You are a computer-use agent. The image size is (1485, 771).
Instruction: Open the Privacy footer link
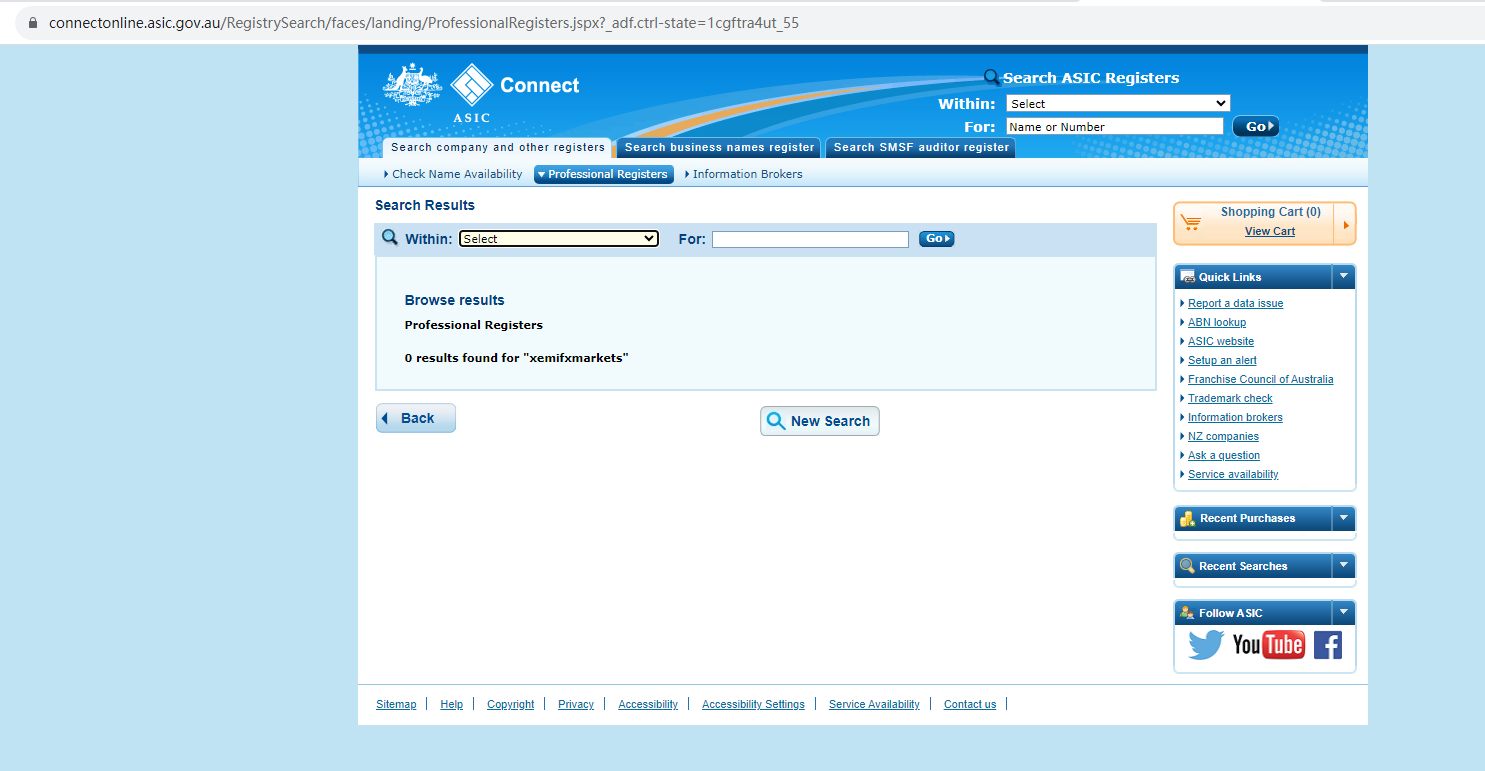pos(576,704)
